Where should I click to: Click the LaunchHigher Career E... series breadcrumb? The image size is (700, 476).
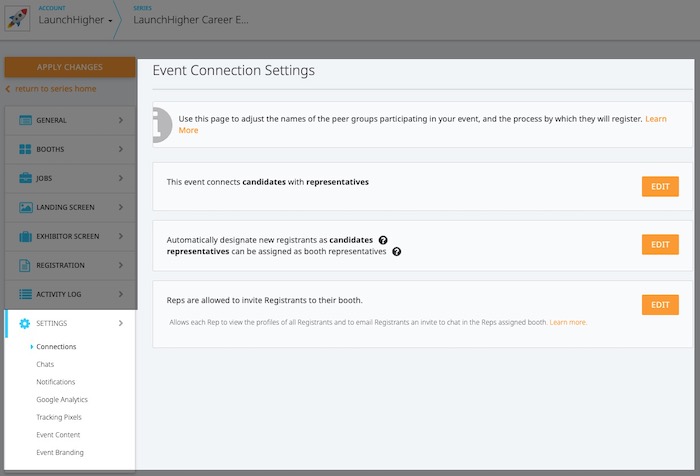[191, 20]
